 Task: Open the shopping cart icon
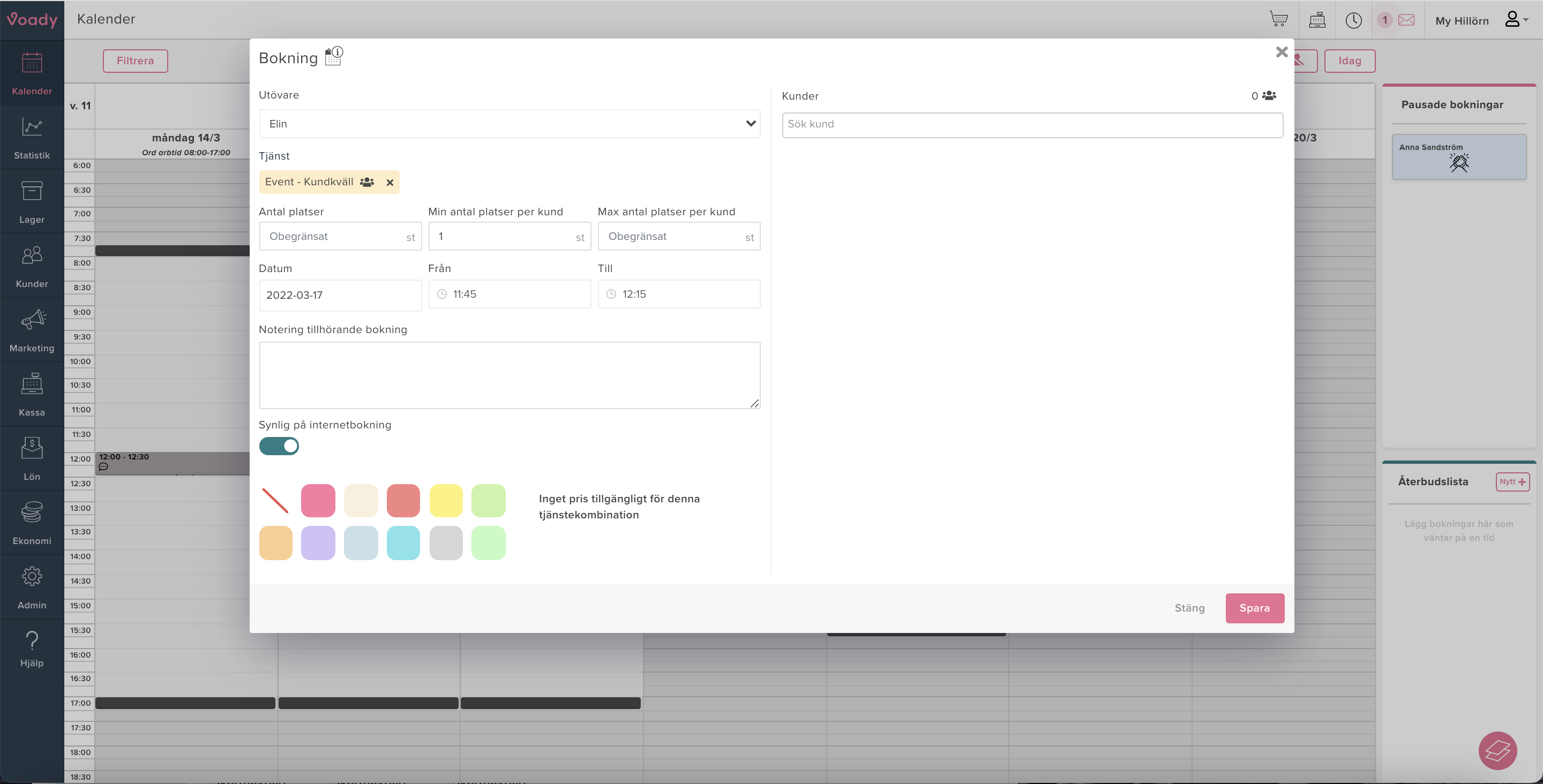coord(1278,19)
